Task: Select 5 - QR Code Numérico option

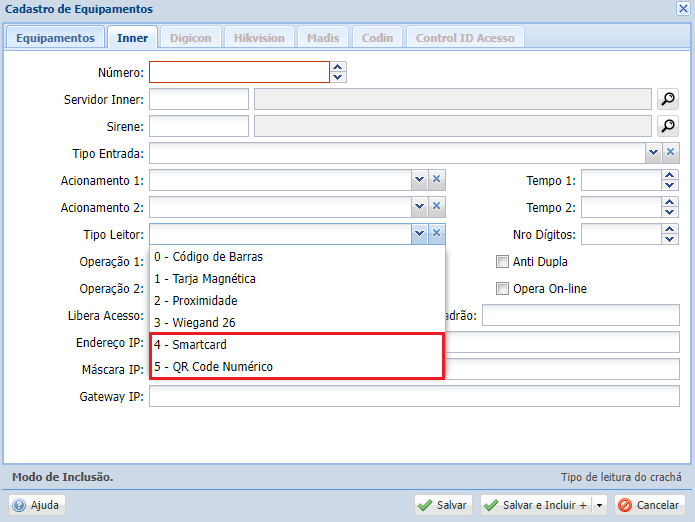Action: (297, 366)
